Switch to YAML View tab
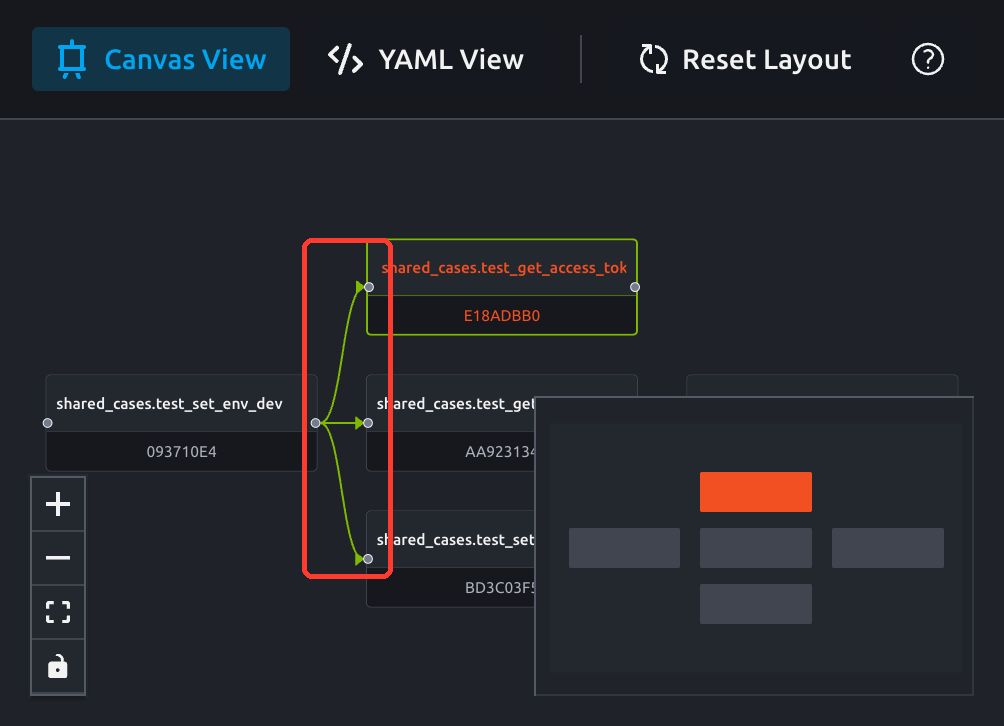 425,59
